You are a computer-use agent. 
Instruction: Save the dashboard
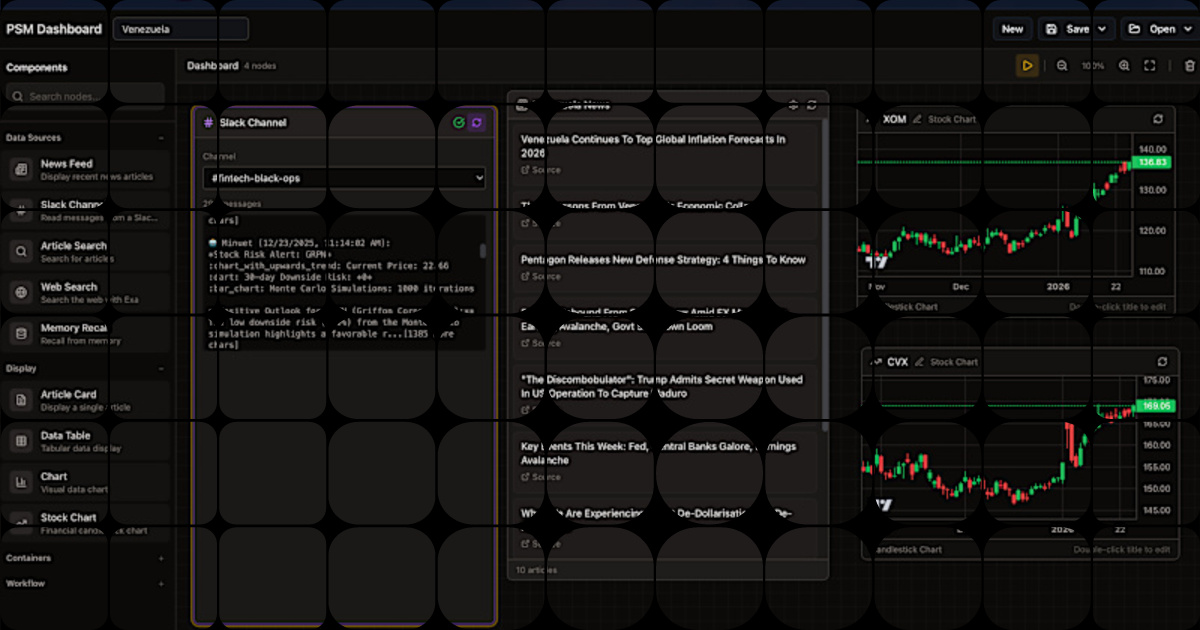pos(1067,29)
